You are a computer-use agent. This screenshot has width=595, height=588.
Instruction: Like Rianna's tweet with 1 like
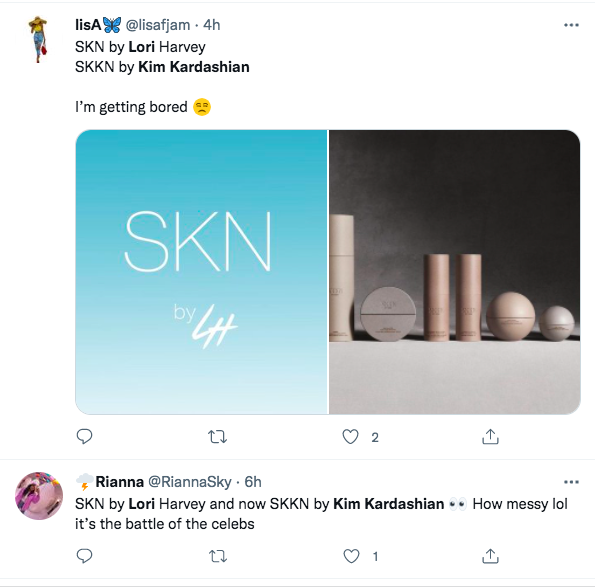tap(351, 556)
